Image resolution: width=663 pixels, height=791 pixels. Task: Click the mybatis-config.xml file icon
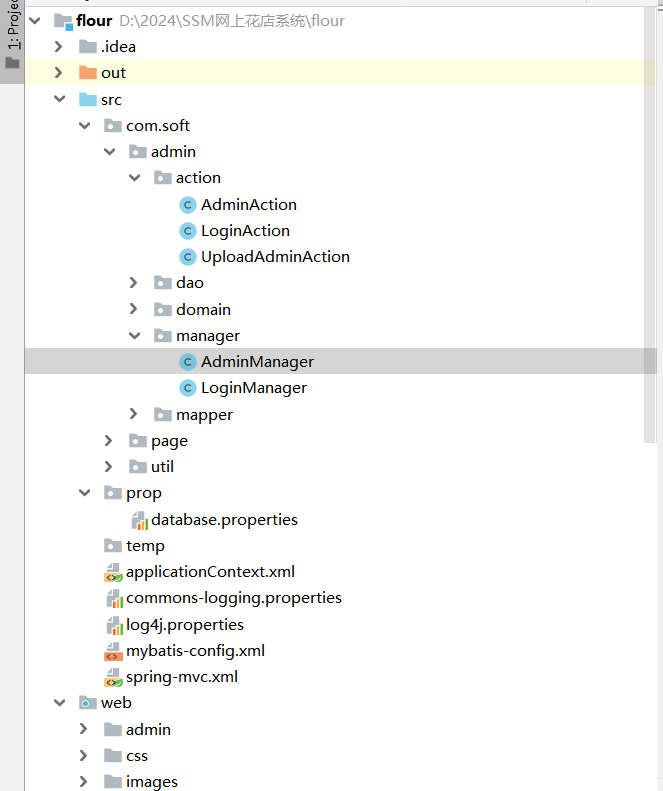coord(113,651)
